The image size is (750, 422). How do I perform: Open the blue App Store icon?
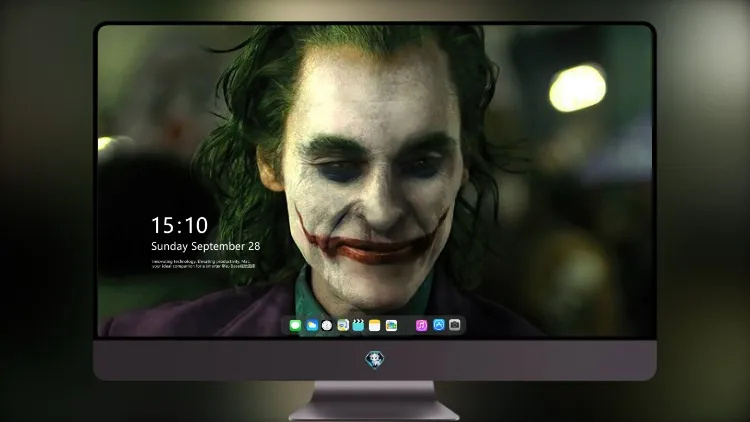[x=439, y=325]
